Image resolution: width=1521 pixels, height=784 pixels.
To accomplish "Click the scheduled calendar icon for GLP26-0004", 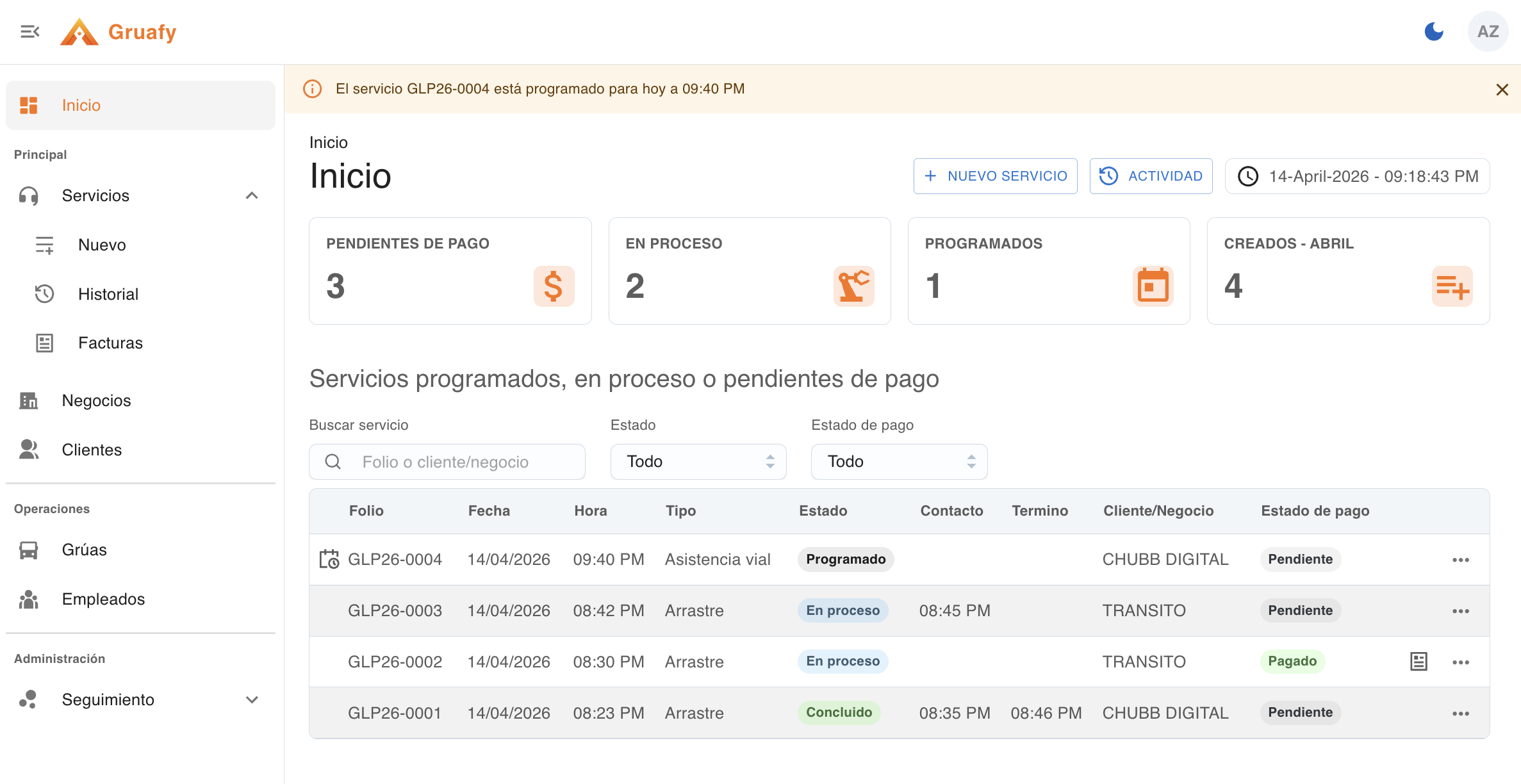I will (329, 559).
